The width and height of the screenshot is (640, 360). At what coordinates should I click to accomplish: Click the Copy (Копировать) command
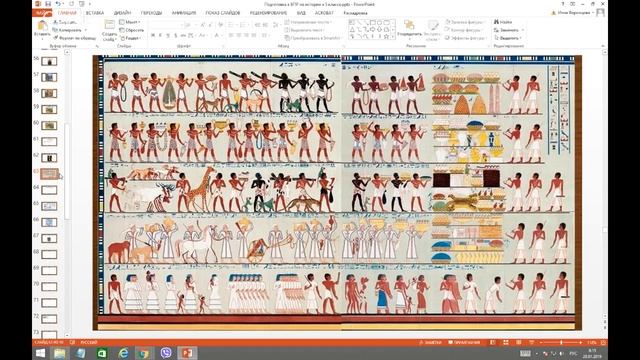pyautogui.click(x=67, y=30)
